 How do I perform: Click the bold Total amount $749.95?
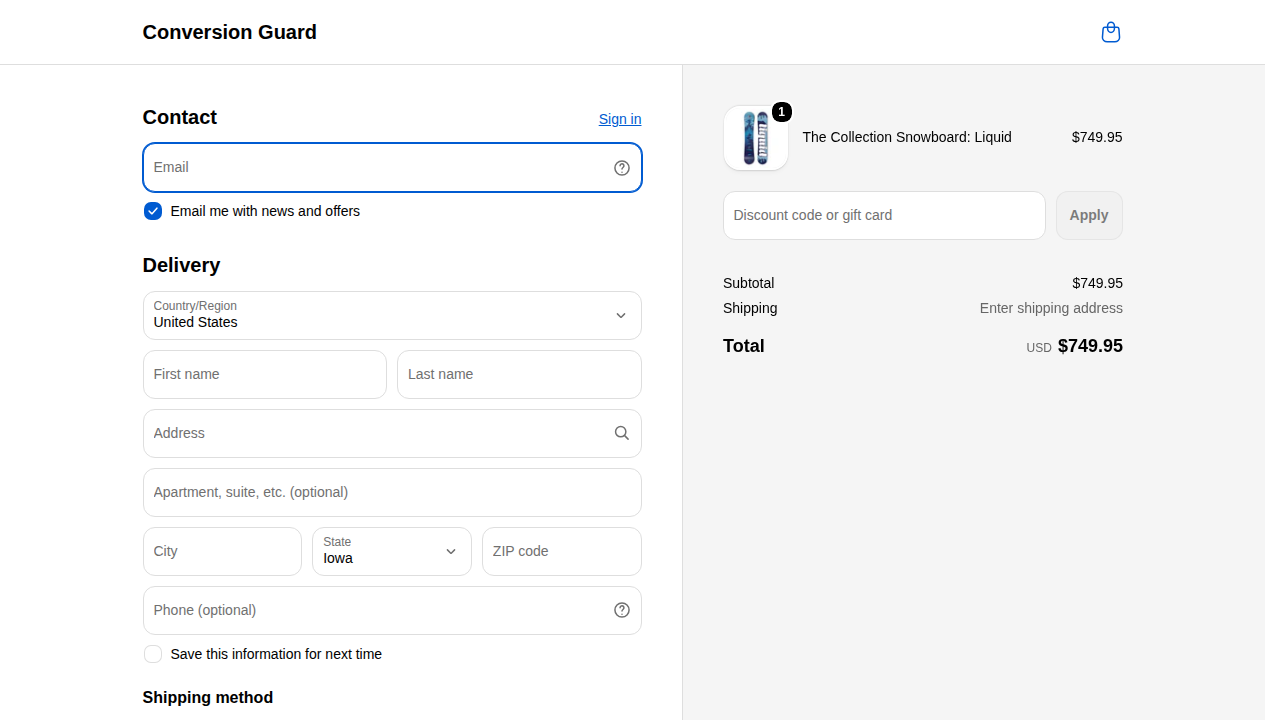pos(1090,346)
